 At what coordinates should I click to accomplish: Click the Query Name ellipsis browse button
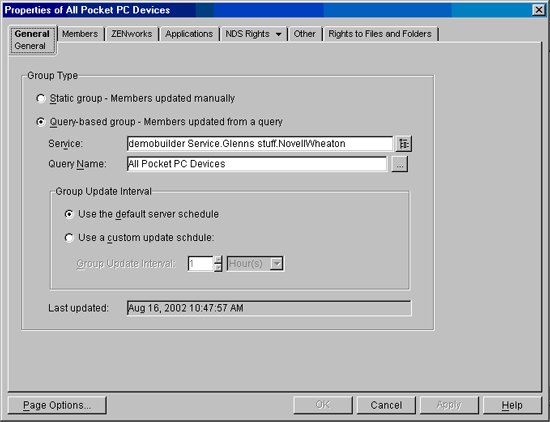coord(400,164)
